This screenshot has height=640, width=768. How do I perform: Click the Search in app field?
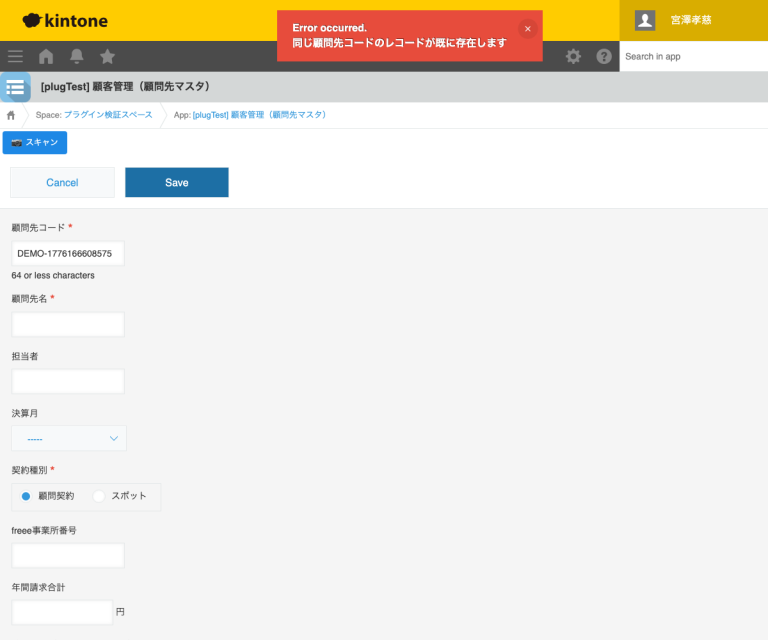coord(693,56)
